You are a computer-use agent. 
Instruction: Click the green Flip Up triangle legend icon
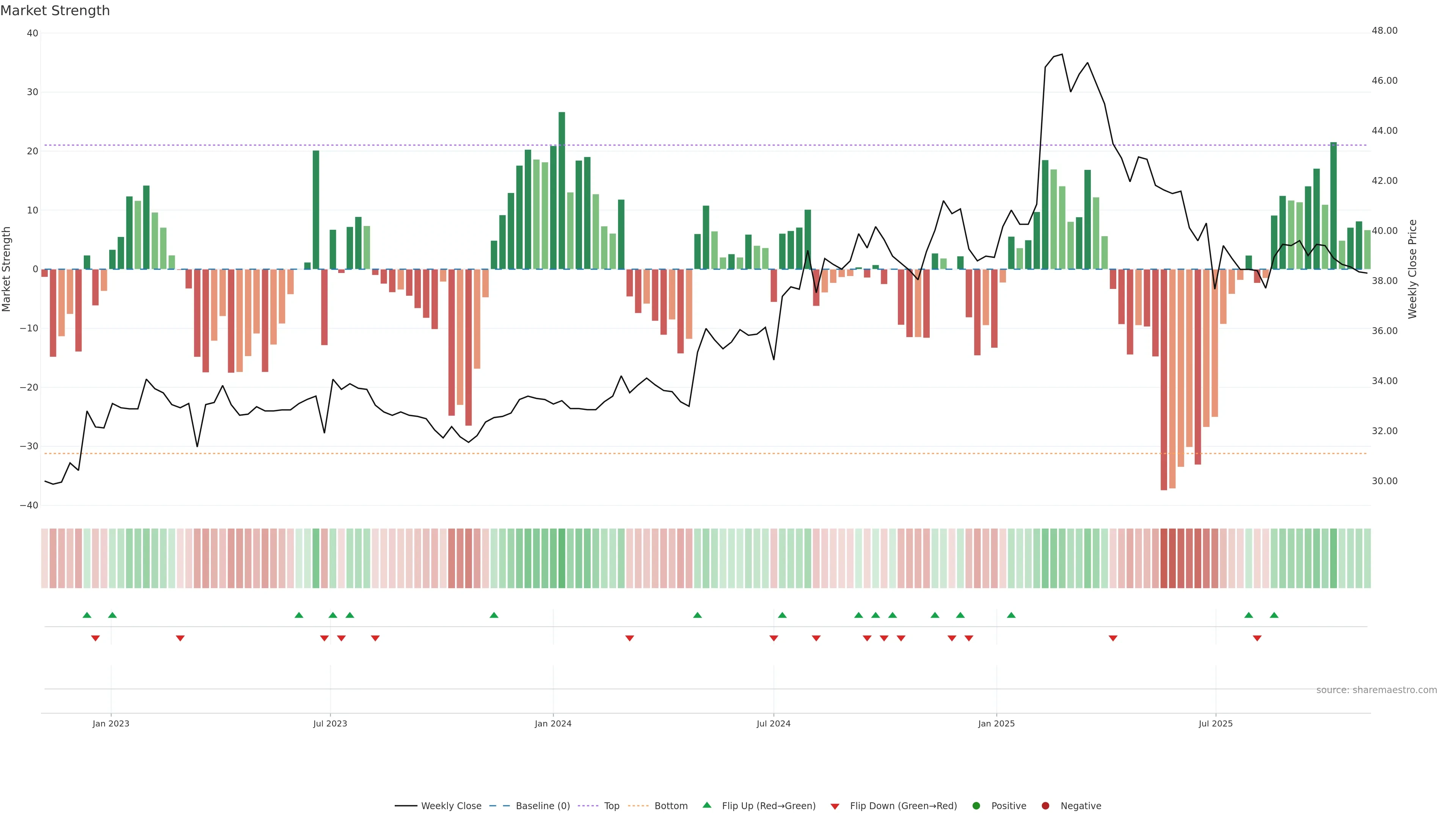click(706, 805)
